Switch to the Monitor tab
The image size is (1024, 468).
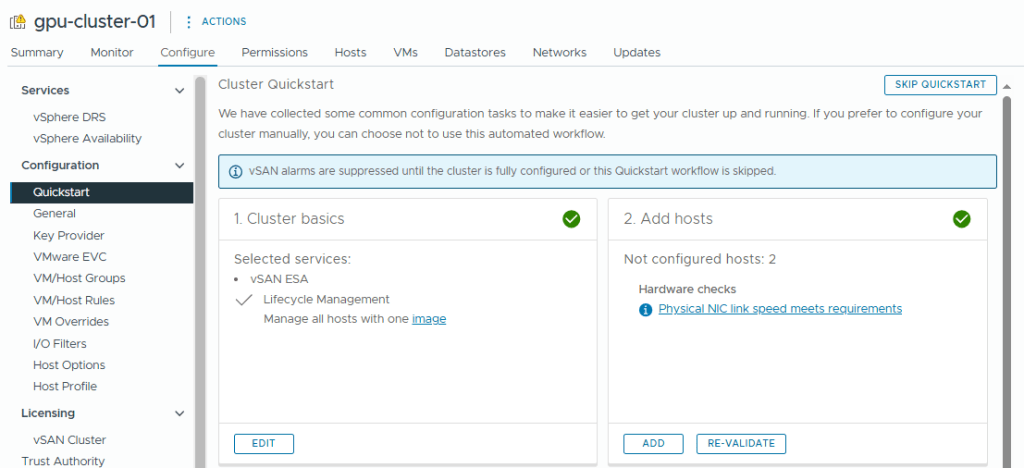tap(111, 52)
